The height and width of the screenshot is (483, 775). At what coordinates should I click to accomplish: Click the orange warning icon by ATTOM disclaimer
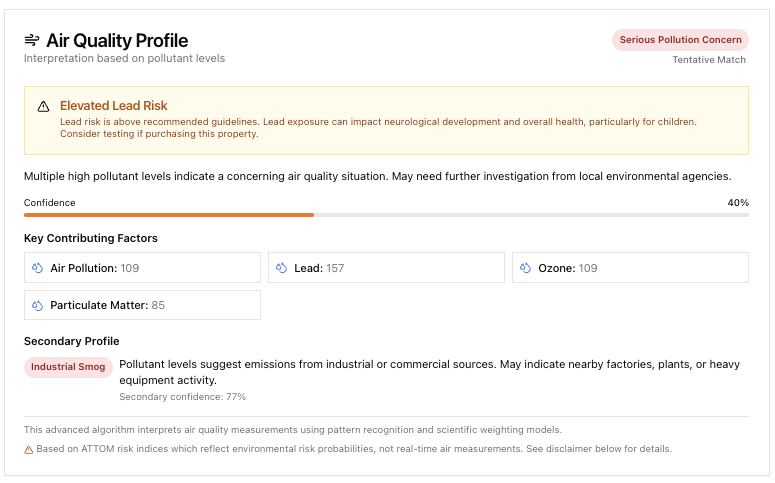click(29, 450)
